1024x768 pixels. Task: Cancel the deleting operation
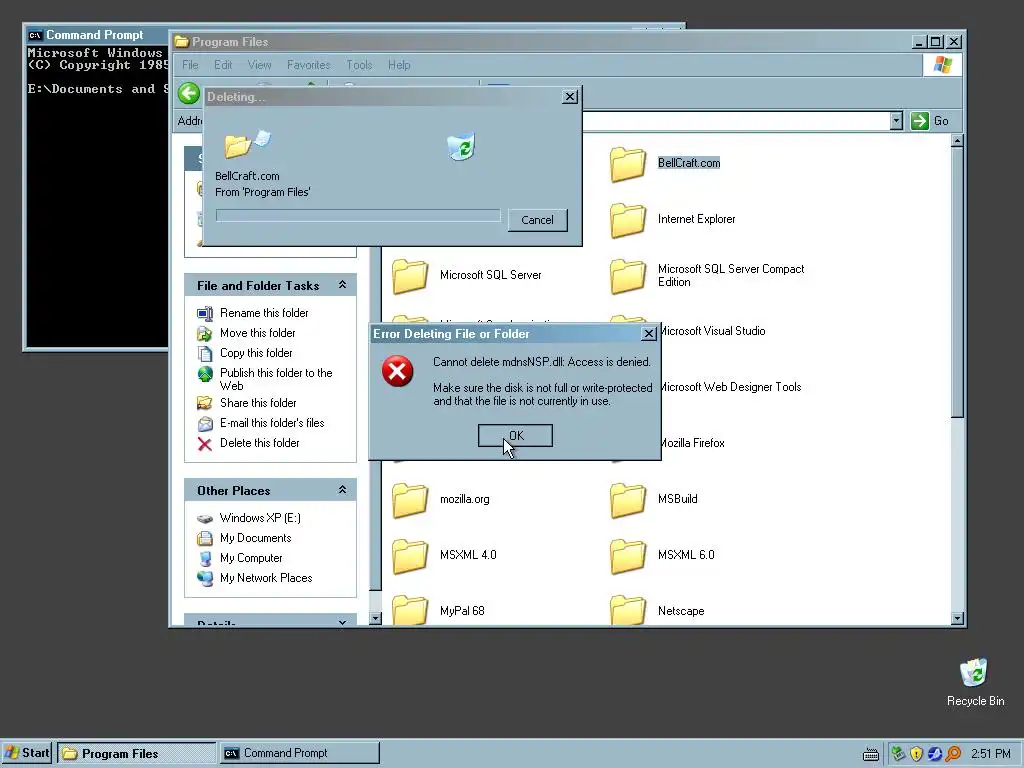(537, 220)
